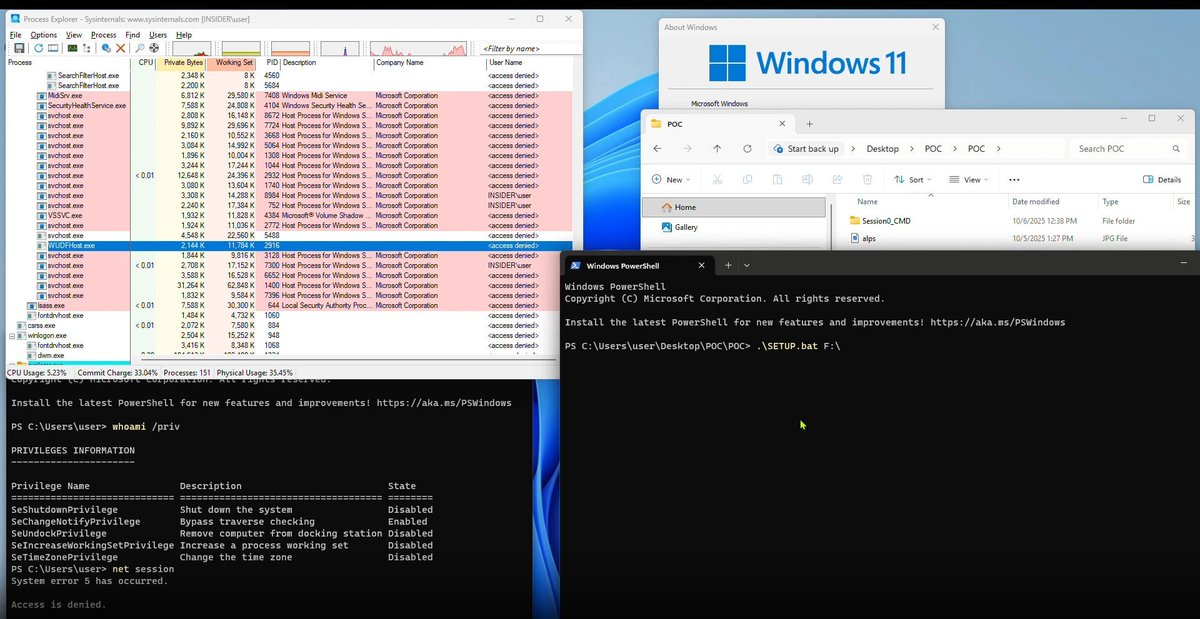
Task: Open Process menu in Process Explorer
Action: pos(104,35)
